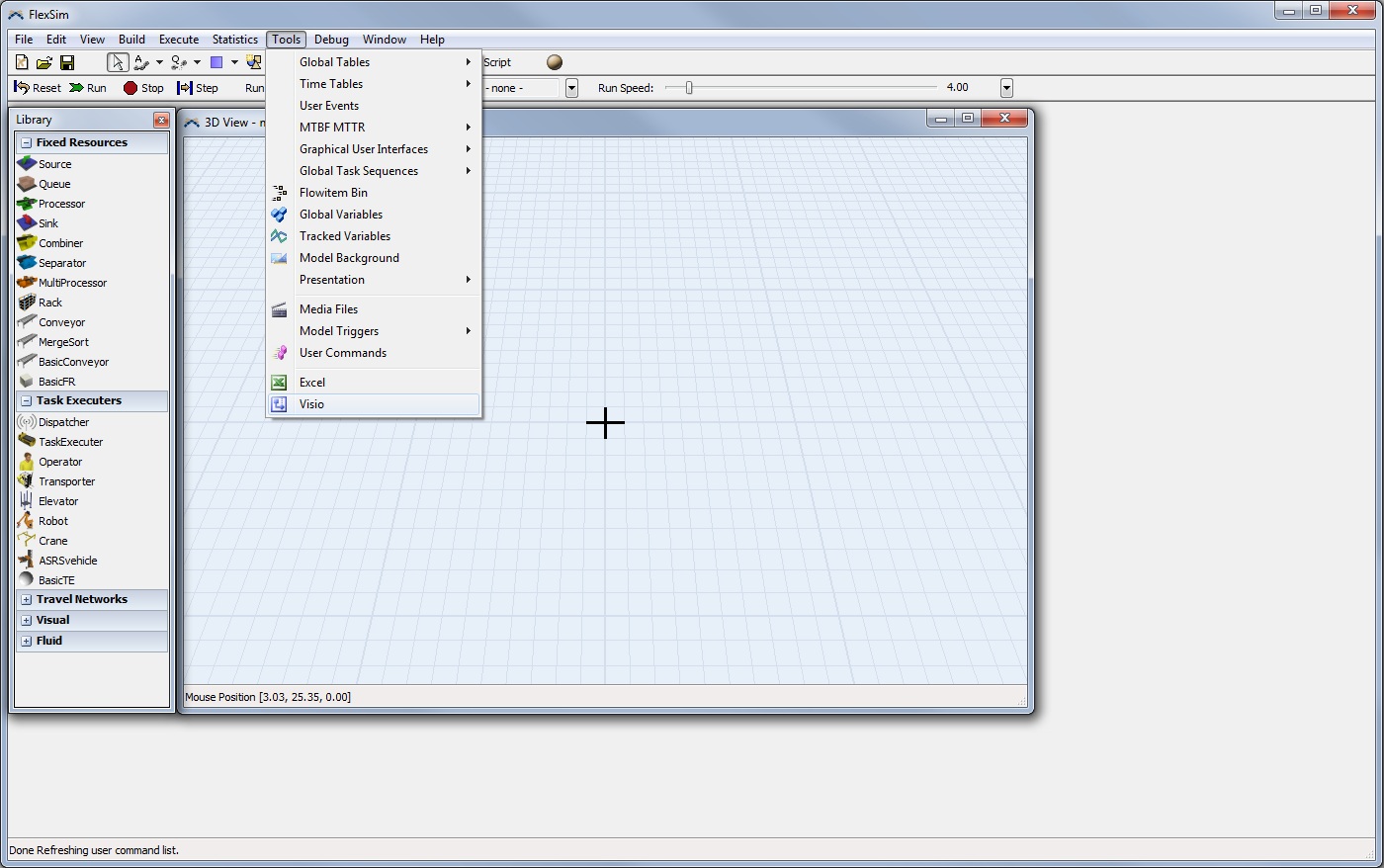The height and width of the screenshot is (868, 1384).
Task: Expand the Travel Networks library group
Action: point(27,600)
